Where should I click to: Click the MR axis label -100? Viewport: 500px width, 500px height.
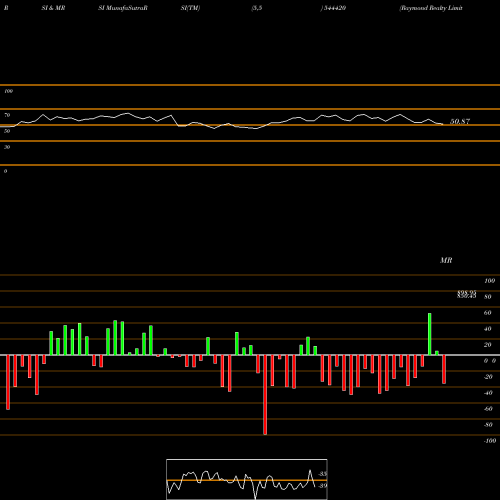pos(490,441)
